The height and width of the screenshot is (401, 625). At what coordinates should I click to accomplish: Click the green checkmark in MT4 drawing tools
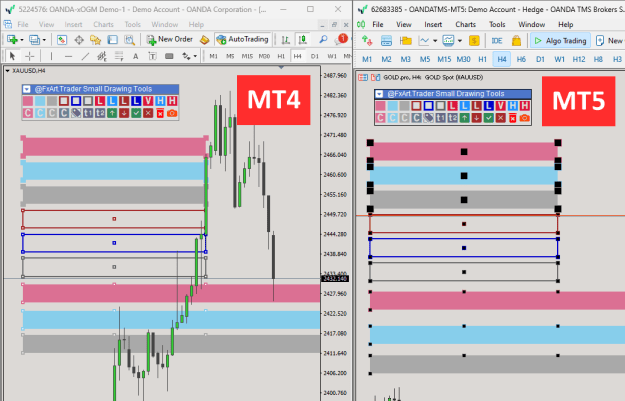point(136,113)
